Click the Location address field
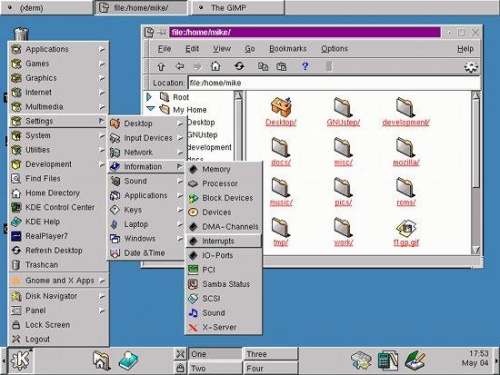The width and height of the screenshot is (500, 375). pos(334,83)
